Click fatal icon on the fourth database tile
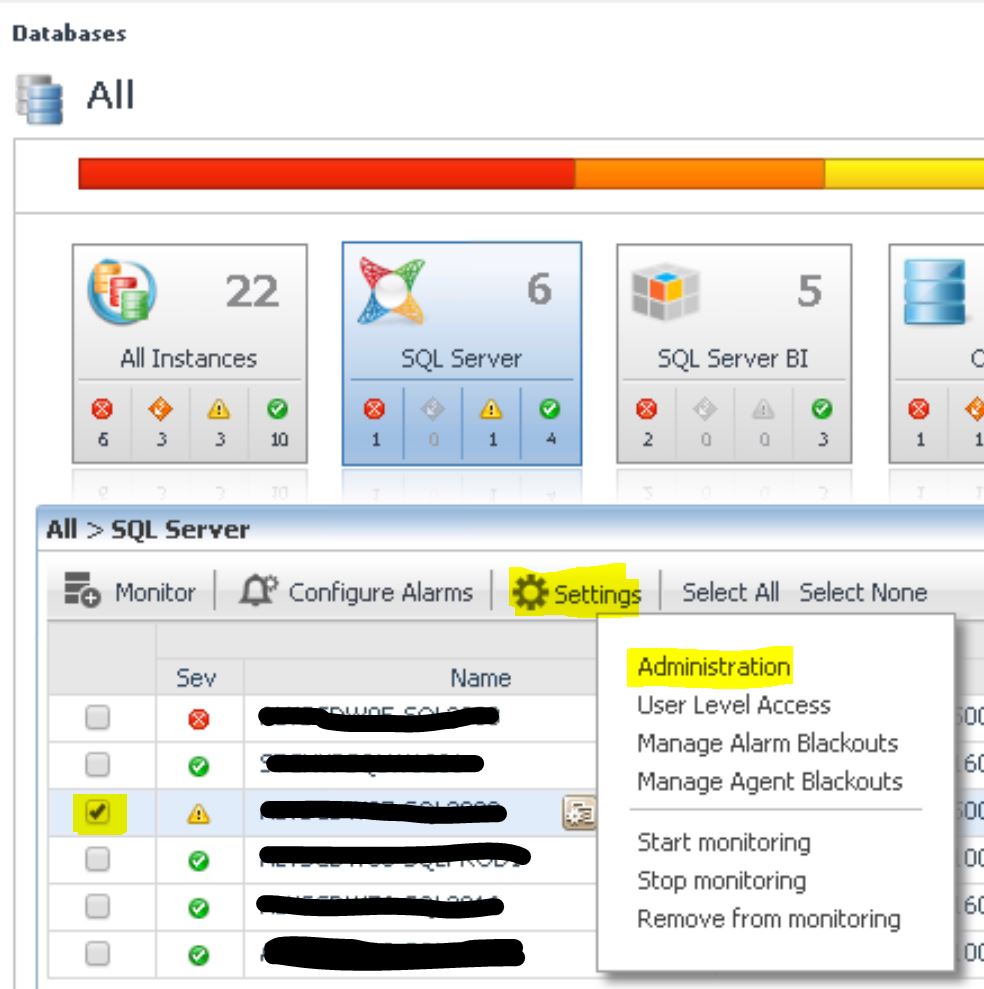The width and height of the screenshot is (984, 989). [x=919, y=409]
